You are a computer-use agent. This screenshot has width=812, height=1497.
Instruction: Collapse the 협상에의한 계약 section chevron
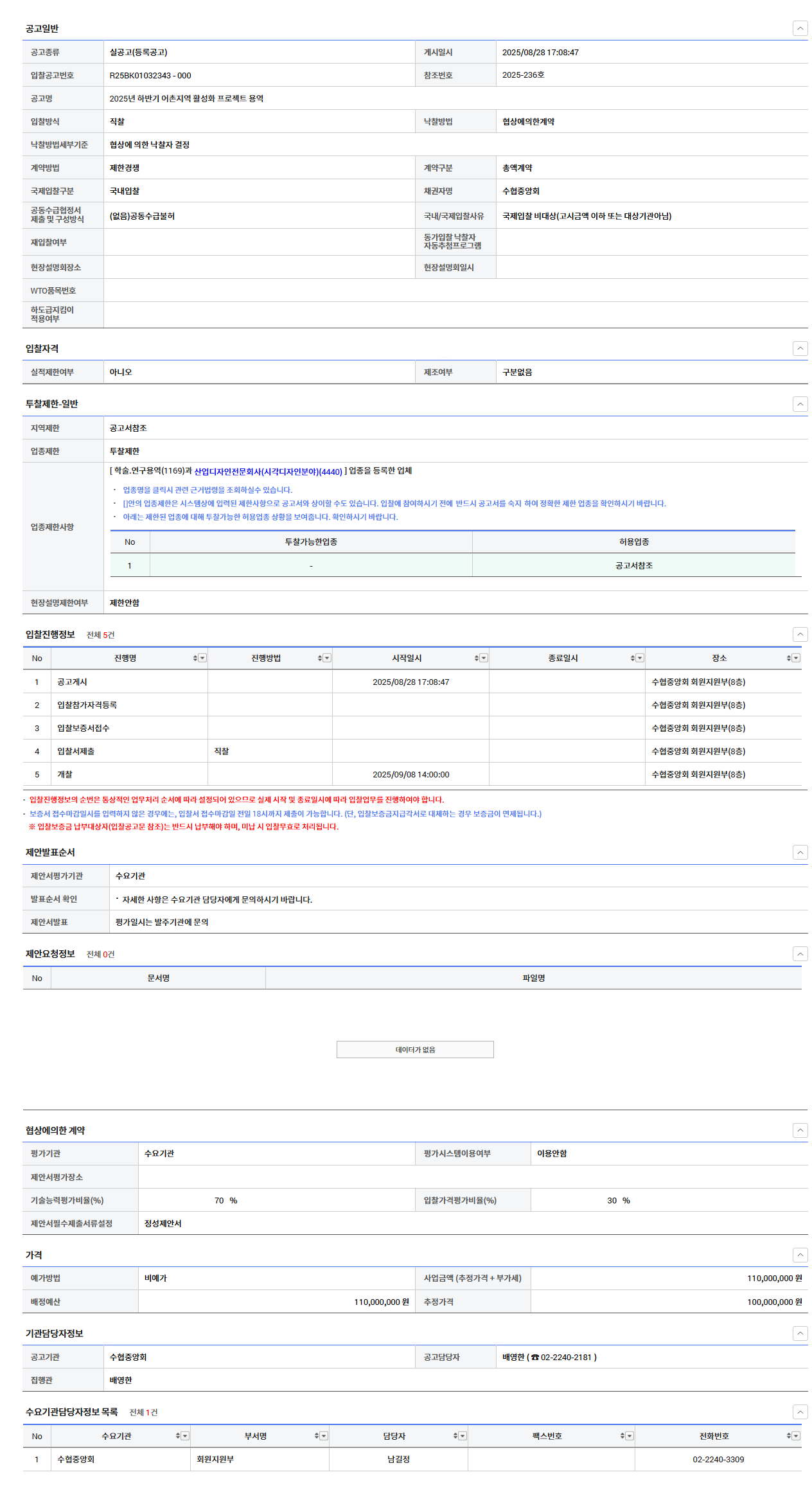pos(800,1130)
